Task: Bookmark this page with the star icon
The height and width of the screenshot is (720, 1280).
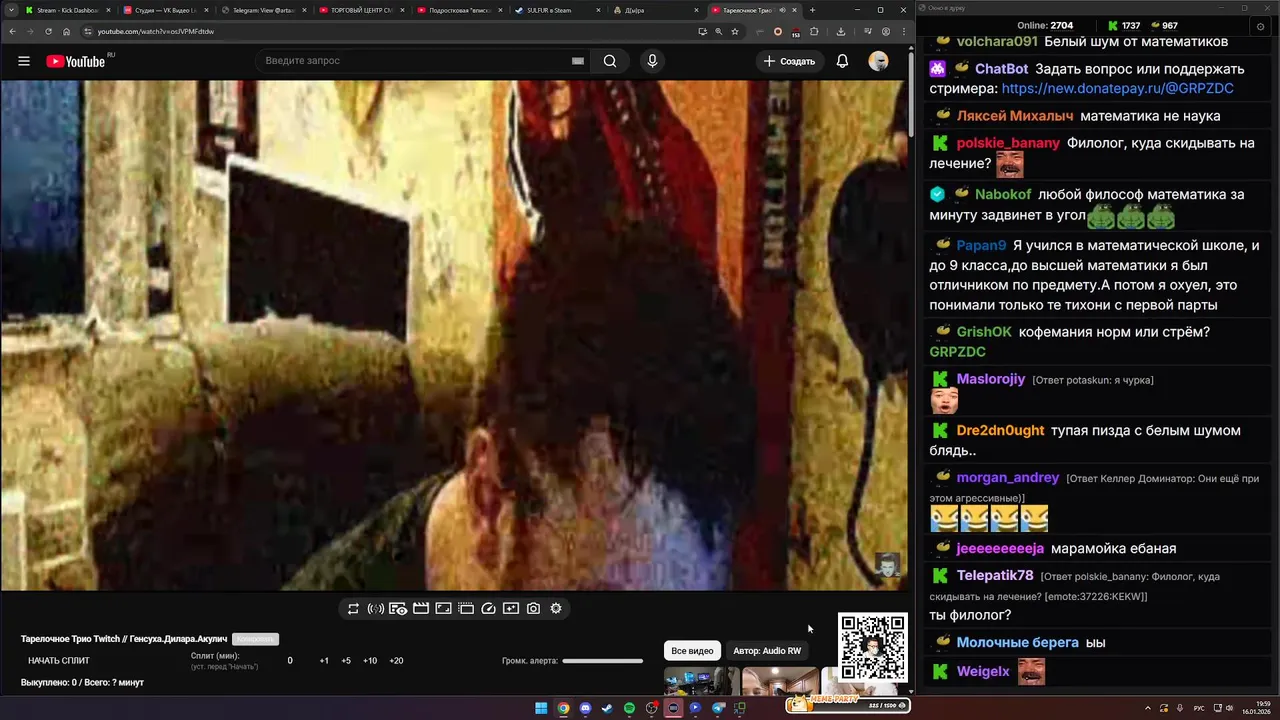Action: coord(735,31)
